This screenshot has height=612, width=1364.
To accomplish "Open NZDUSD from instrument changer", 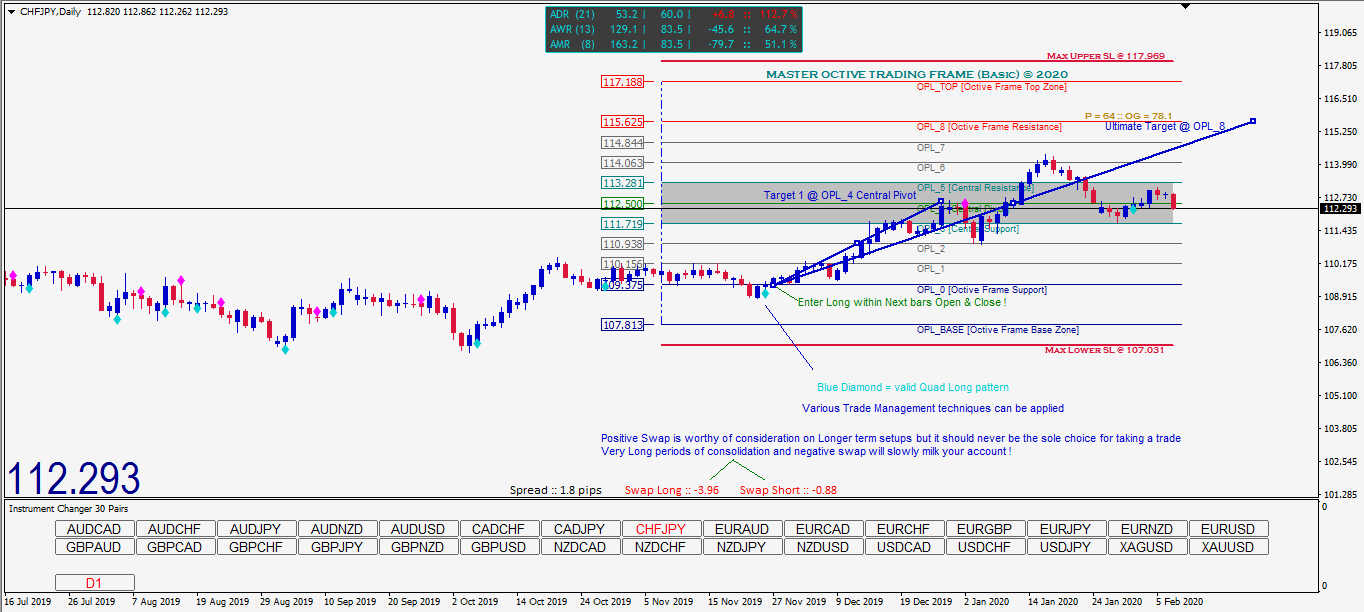I will click(823, 547).
